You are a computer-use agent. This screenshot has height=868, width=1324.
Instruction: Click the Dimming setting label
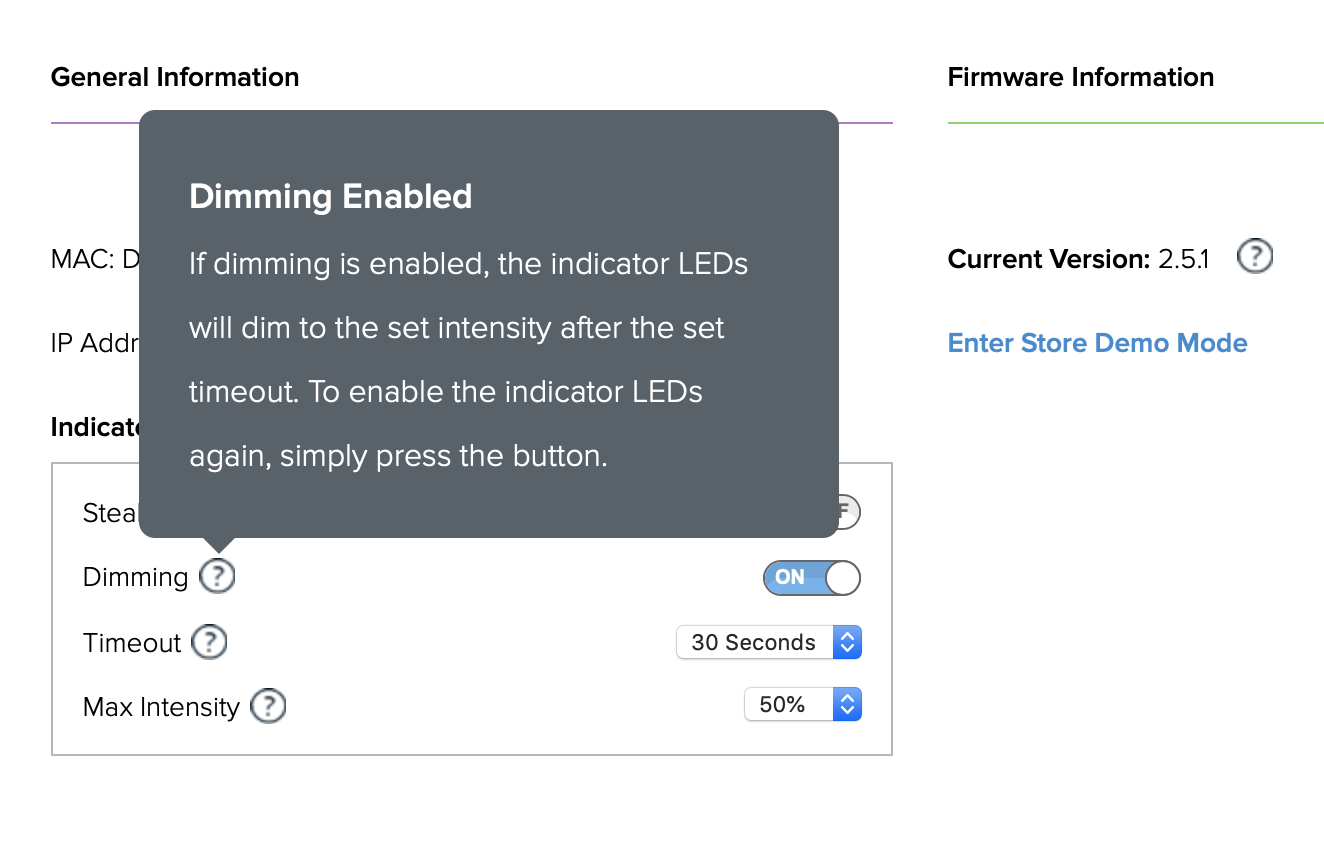tap(135, 577)
